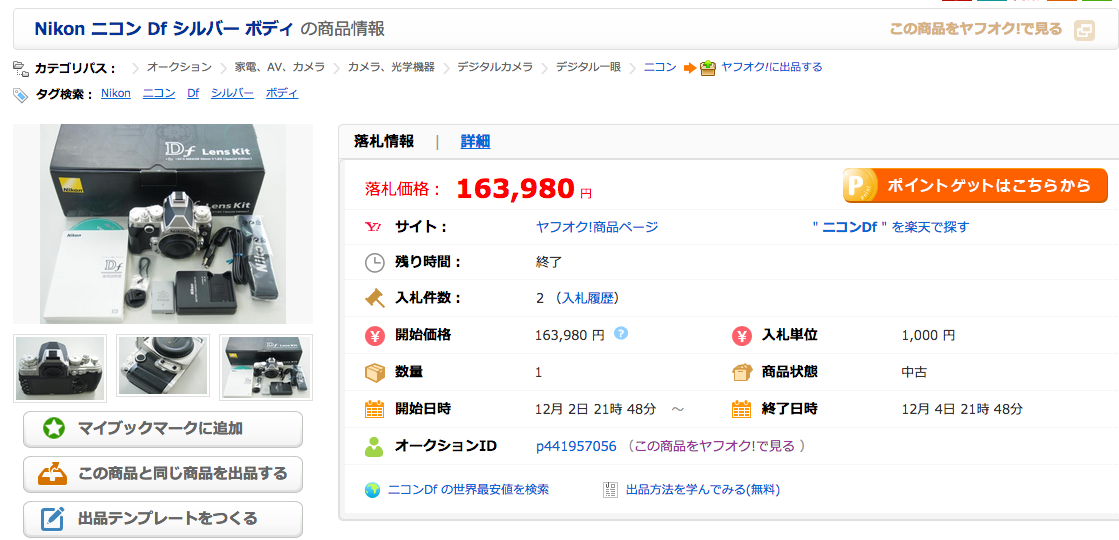Open the 詳細 tab
1119x540 pixels.
[475, 141]
